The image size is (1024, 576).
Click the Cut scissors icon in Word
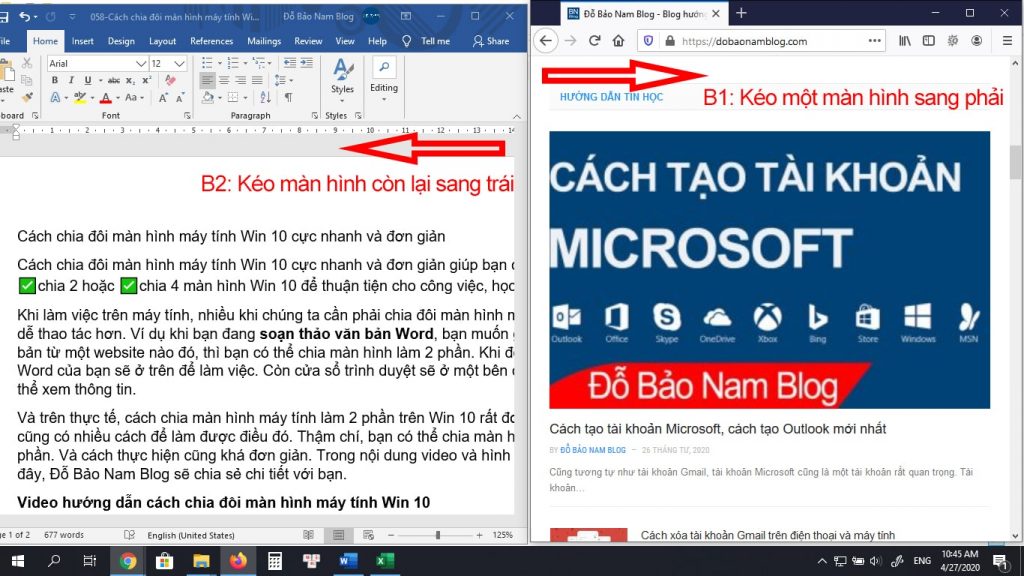27,63
